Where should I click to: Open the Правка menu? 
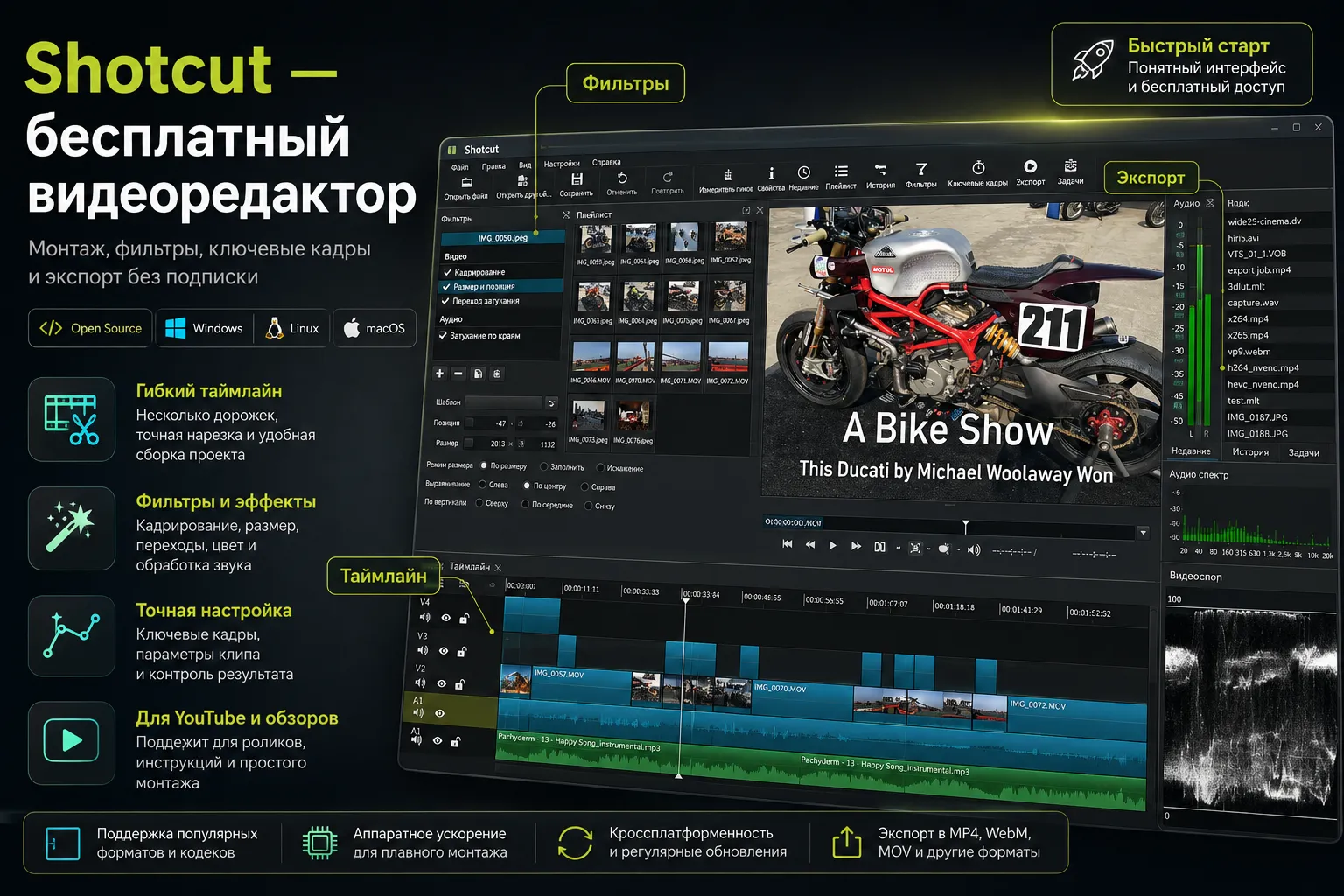pyautogui.click(x=493, y=166)
